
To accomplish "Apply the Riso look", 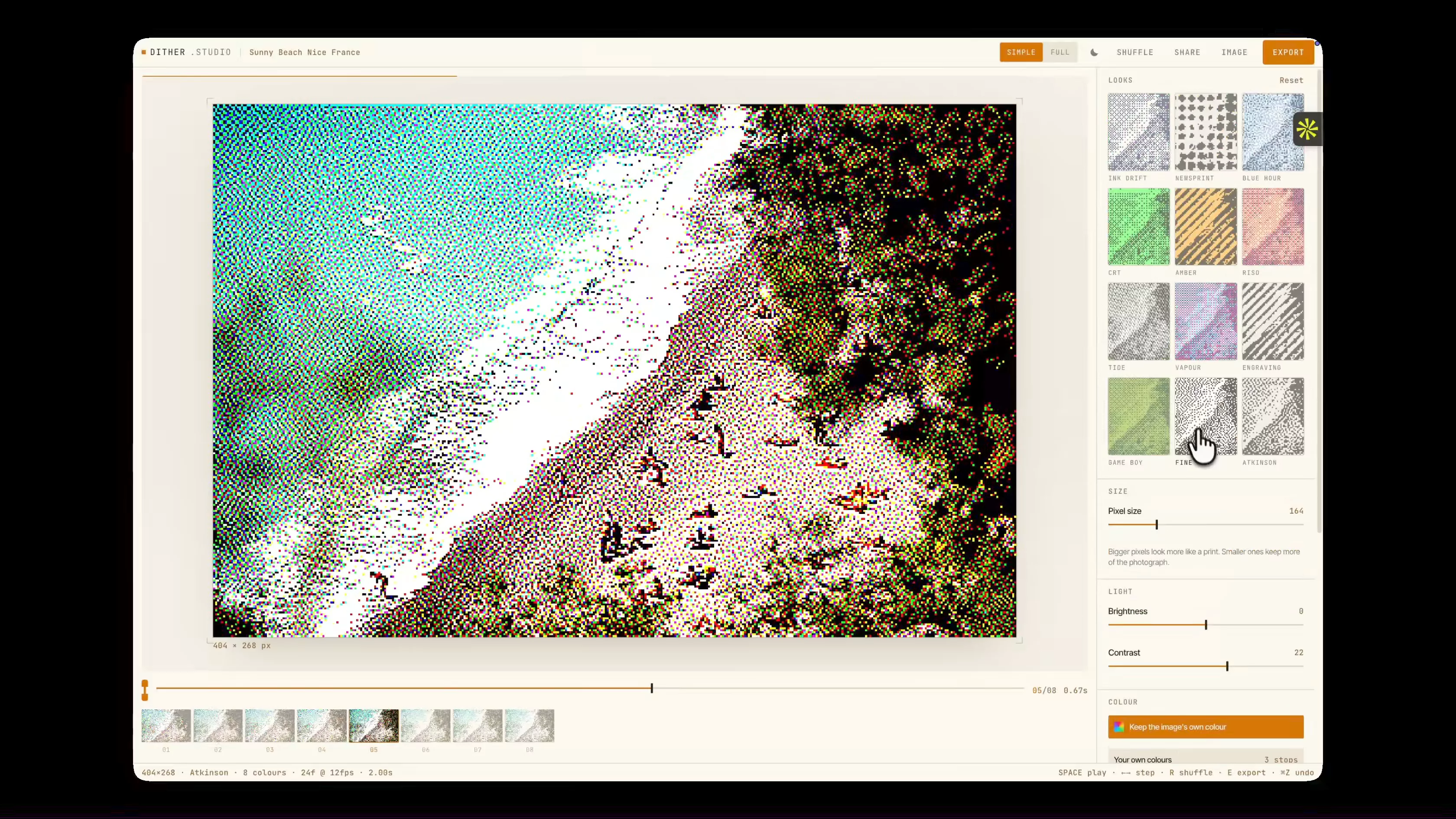I will 1273,227.
